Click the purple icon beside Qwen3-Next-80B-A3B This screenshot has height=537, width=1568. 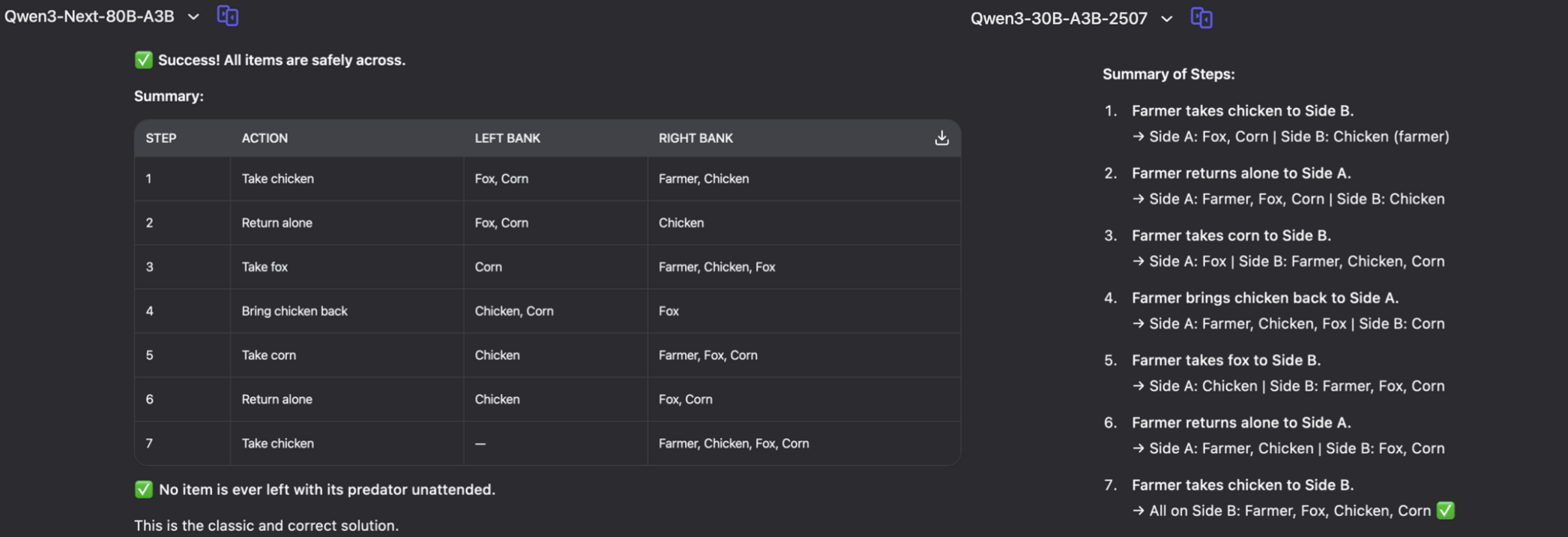[228, 16]
